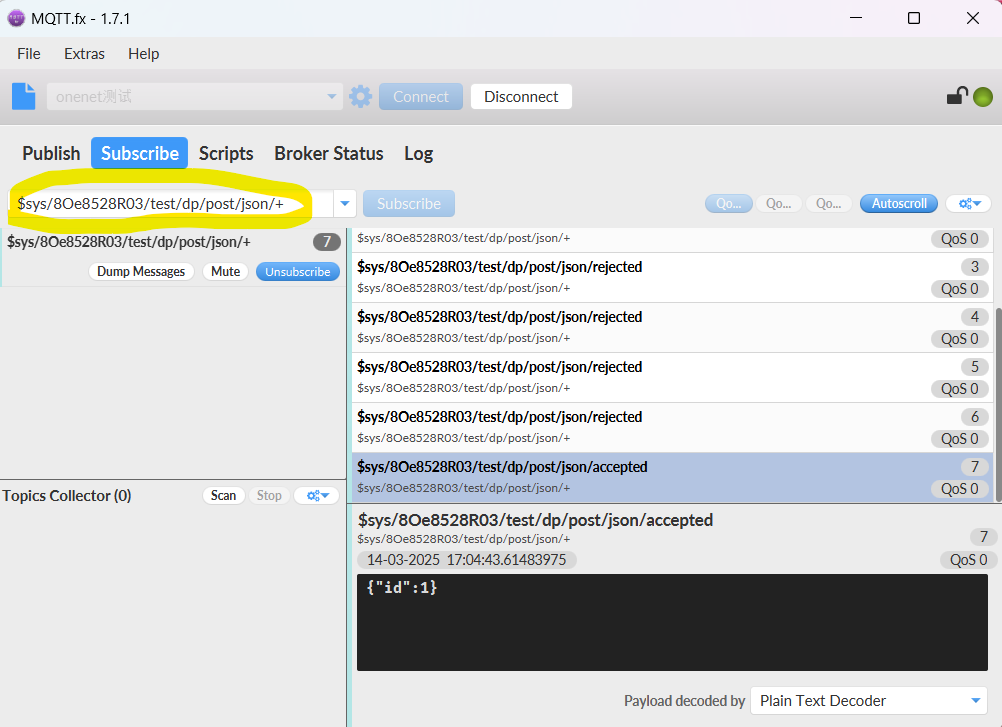Select the first QoS toggle in toolbar
The image size is (1002, 727).
[728, 204]
